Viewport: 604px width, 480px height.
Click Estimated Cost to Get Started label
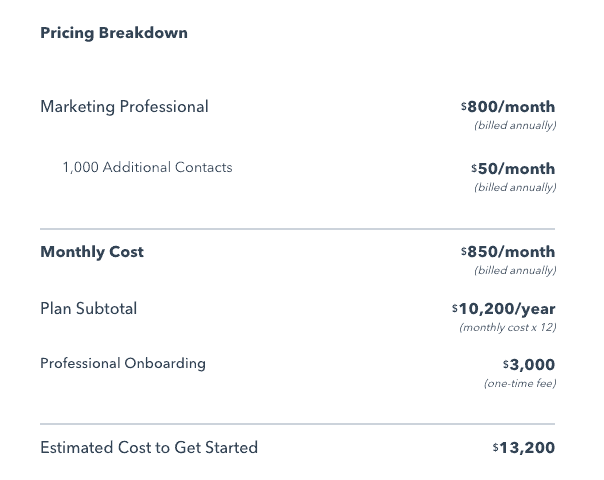pos(149,448)
